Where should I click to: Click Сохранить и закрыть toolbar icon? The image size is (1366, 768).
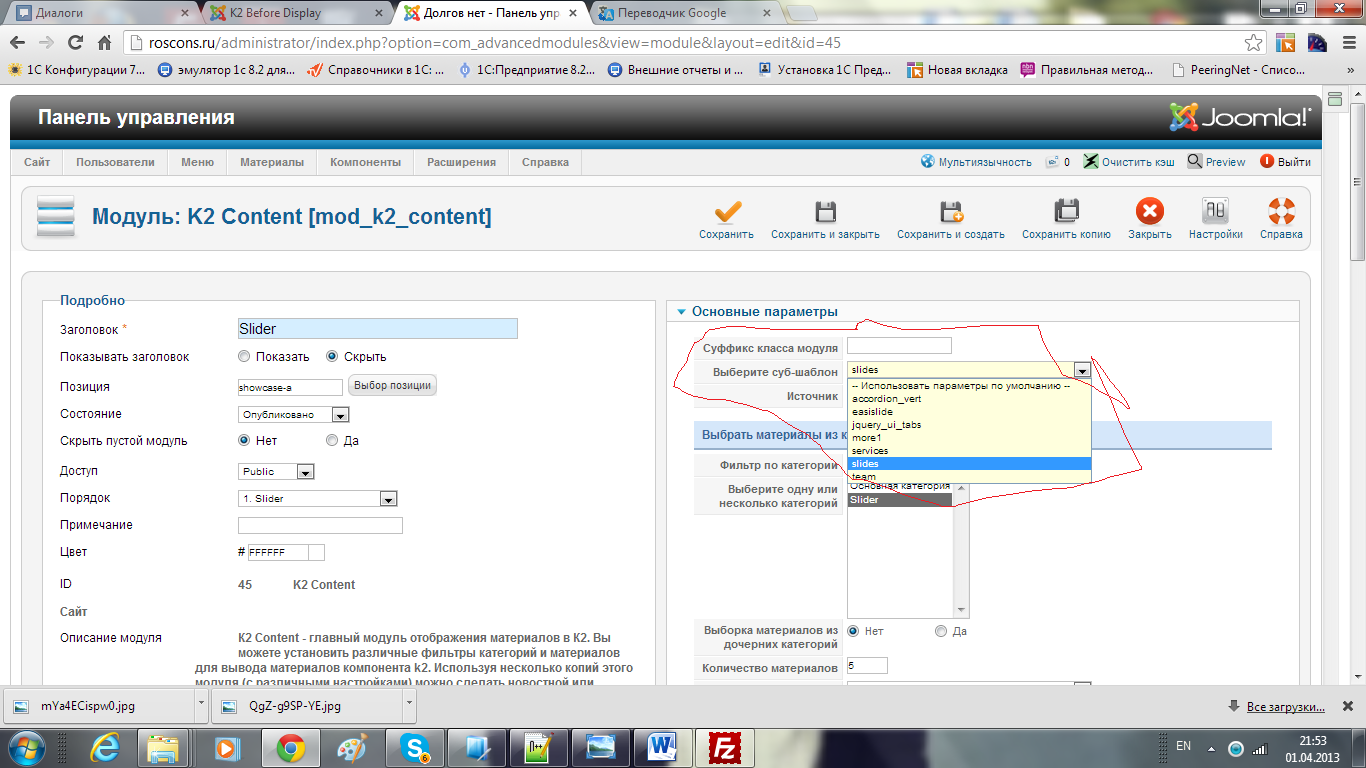825,212
